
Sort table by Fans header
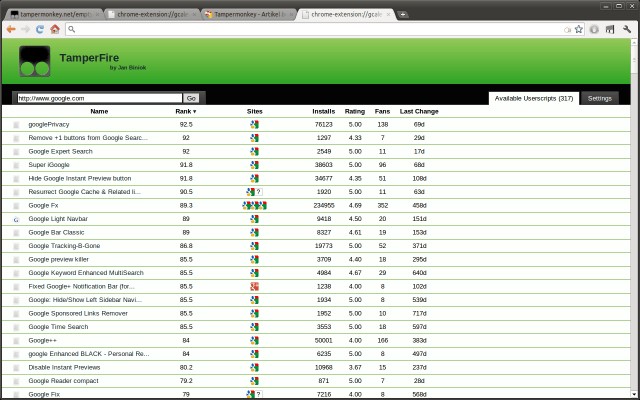click(x=382, y=111)
